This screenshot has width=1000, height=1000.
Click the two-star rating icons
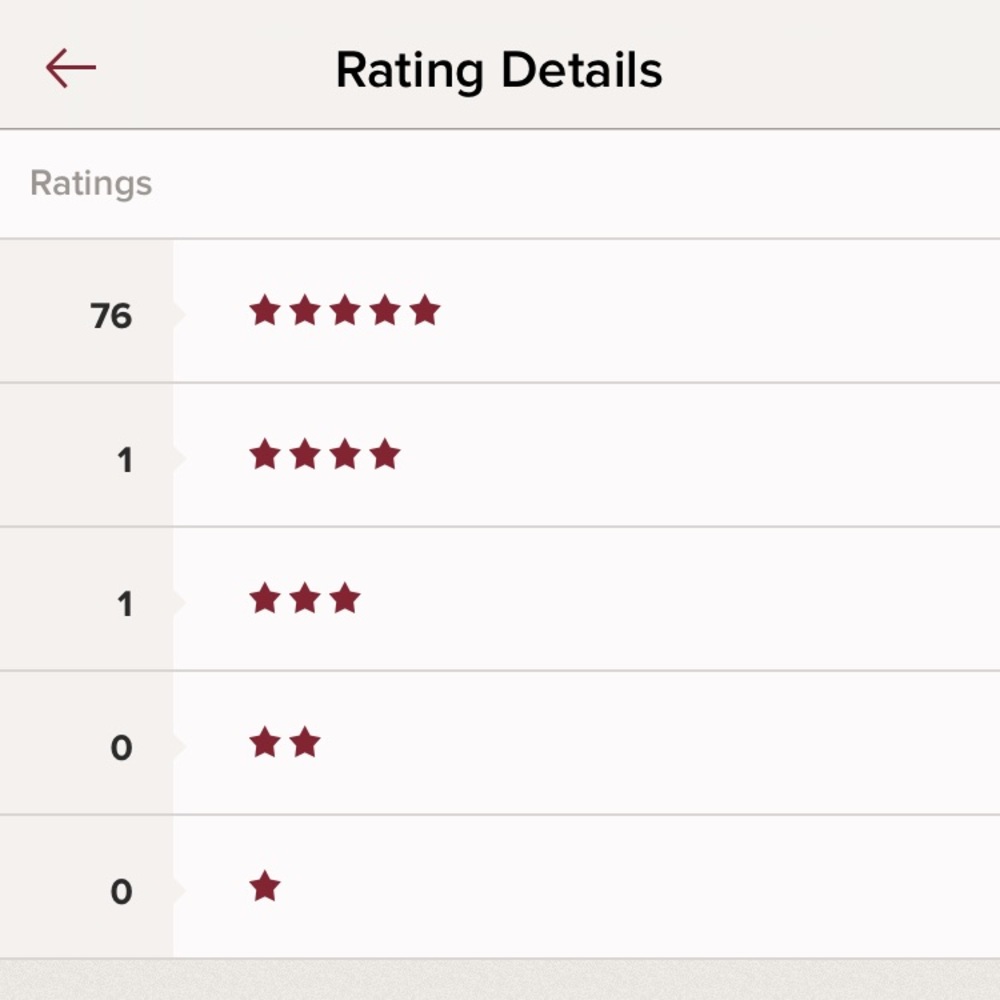point(284,743)
